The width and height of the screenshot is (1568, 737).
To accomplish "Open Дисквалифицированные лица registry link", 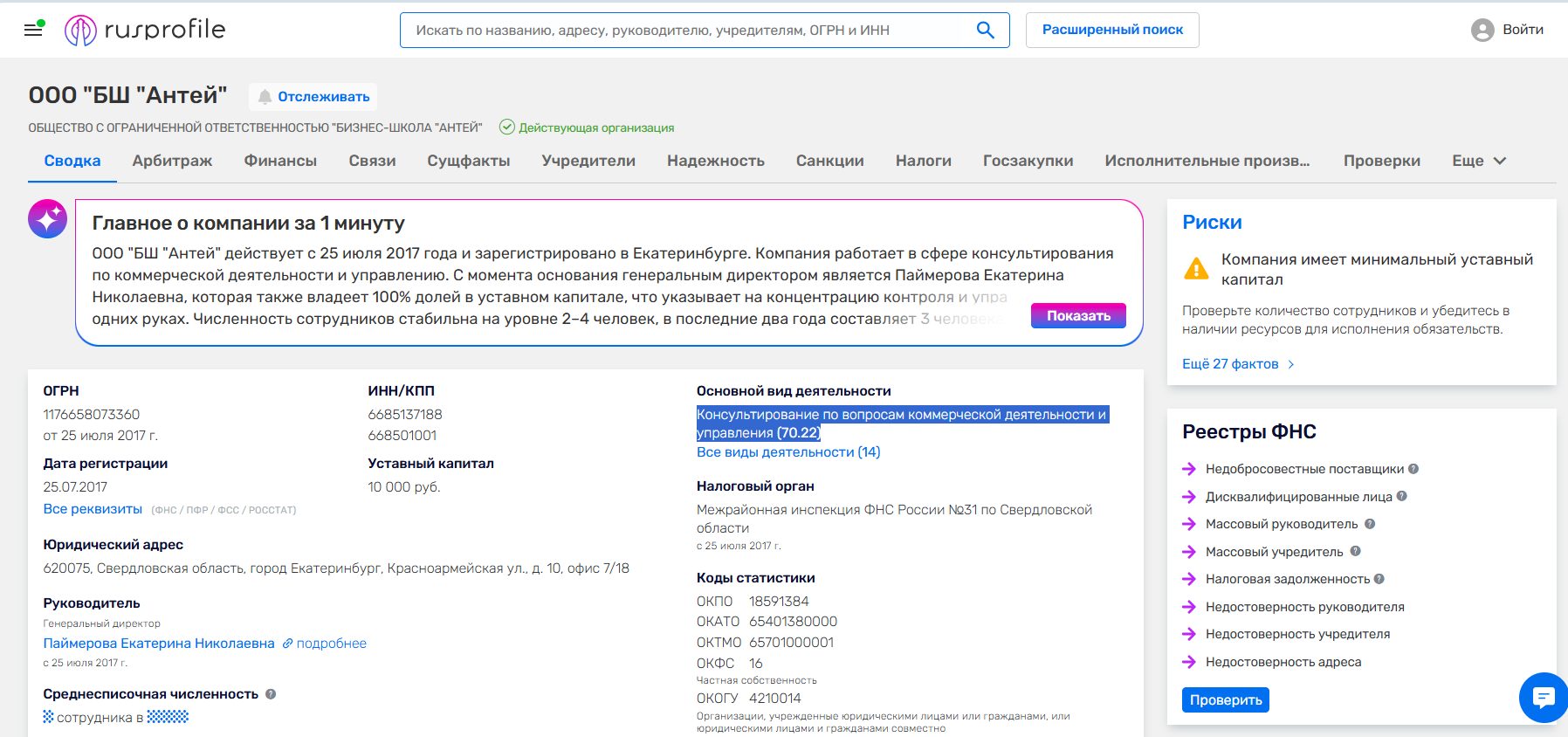I will [x=1299, y=496].
